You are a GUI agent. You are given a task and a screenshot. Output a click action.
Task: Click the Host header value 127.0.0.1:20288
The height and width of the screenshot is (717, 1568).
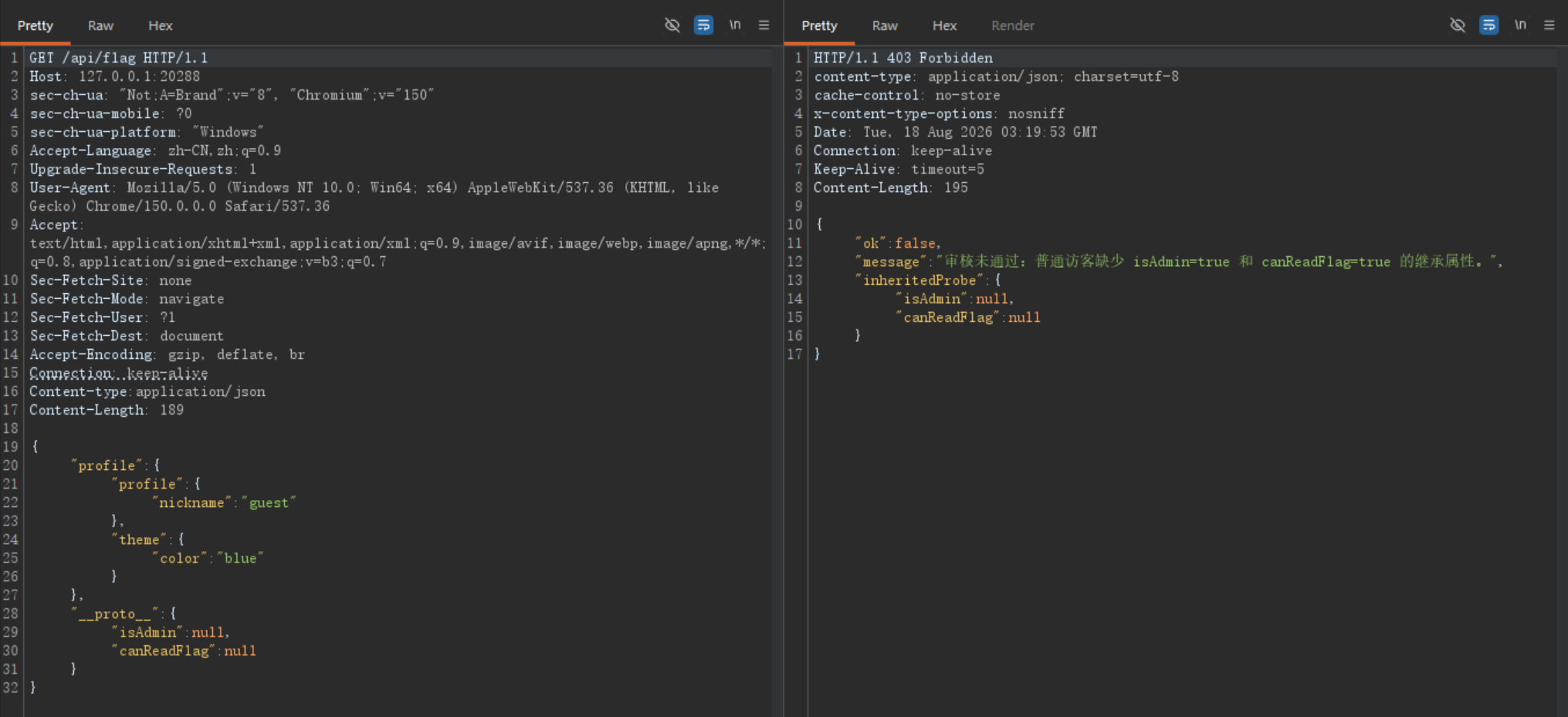pyautogui.click(x=139, y=76)
